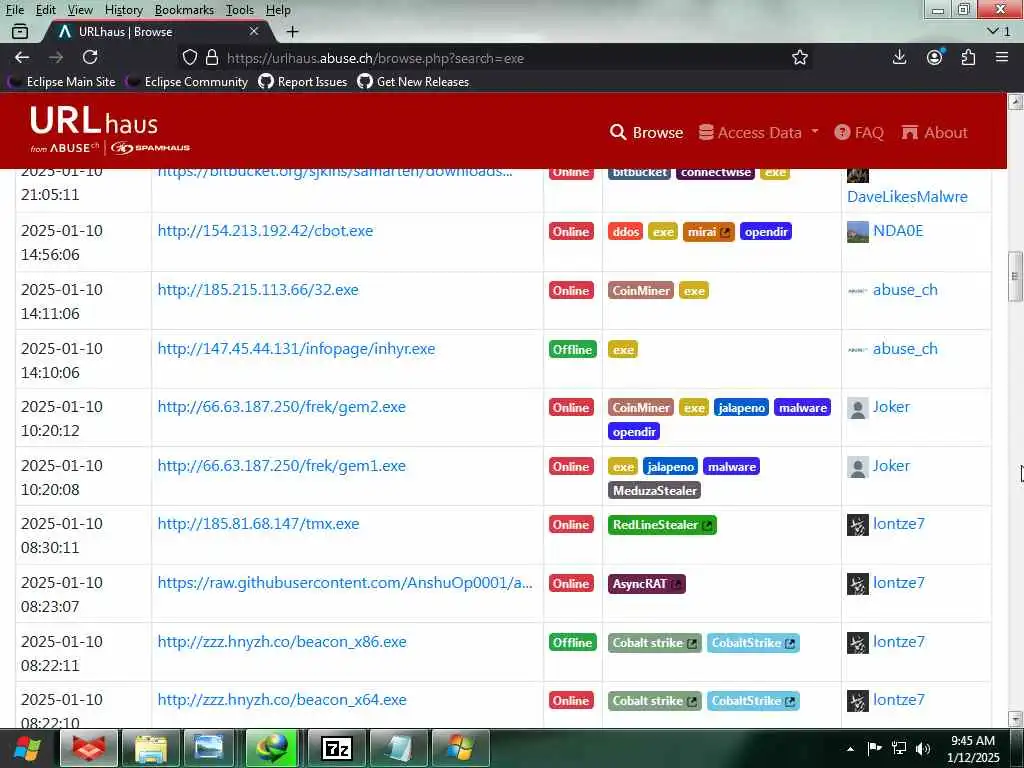This screenshot has width=1024, height=768.
Task: Bookmark this page with the star icon
Action: tap(800, 57)
